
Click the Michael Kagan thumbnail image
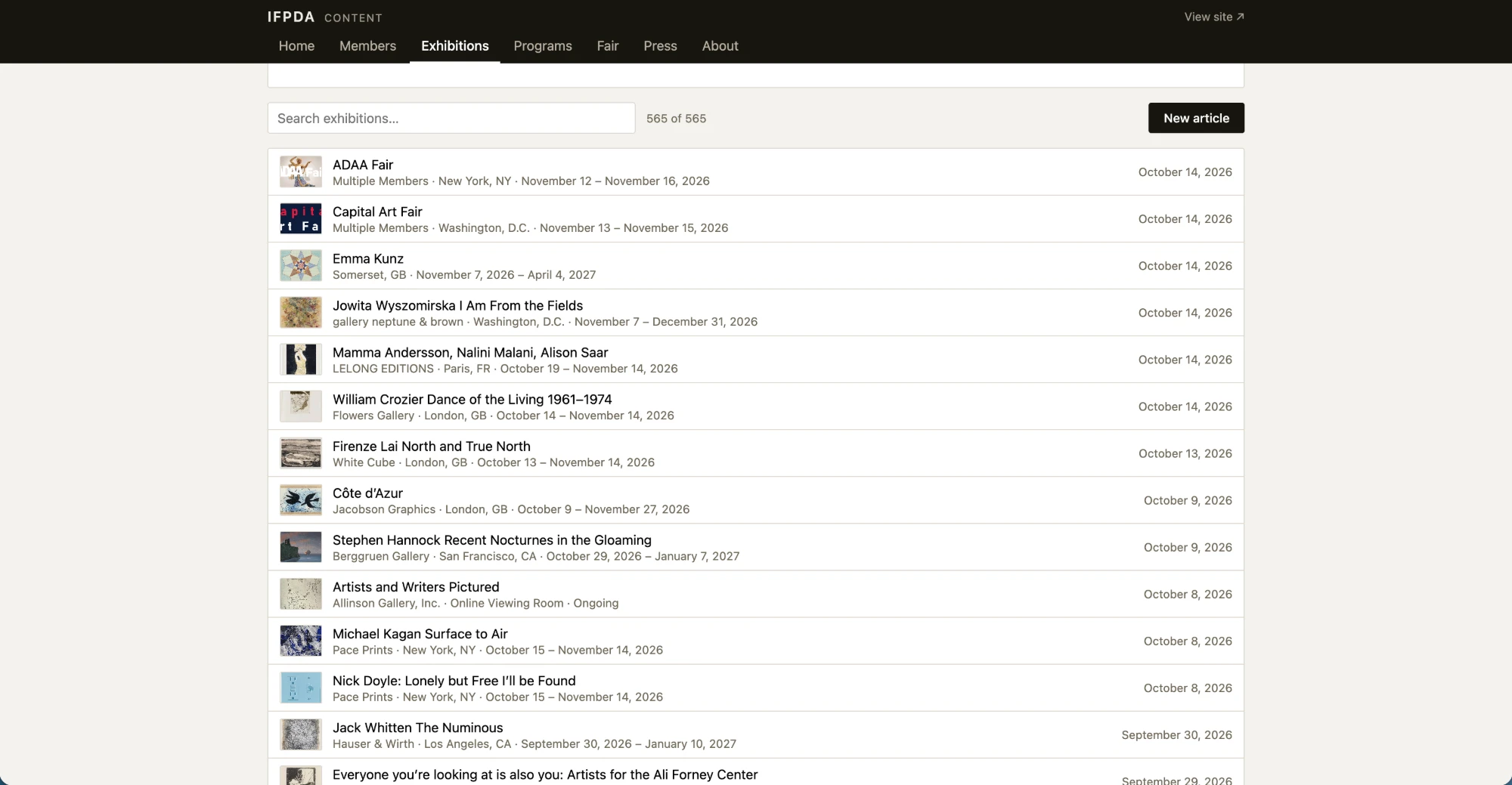[x=301, y=641]
